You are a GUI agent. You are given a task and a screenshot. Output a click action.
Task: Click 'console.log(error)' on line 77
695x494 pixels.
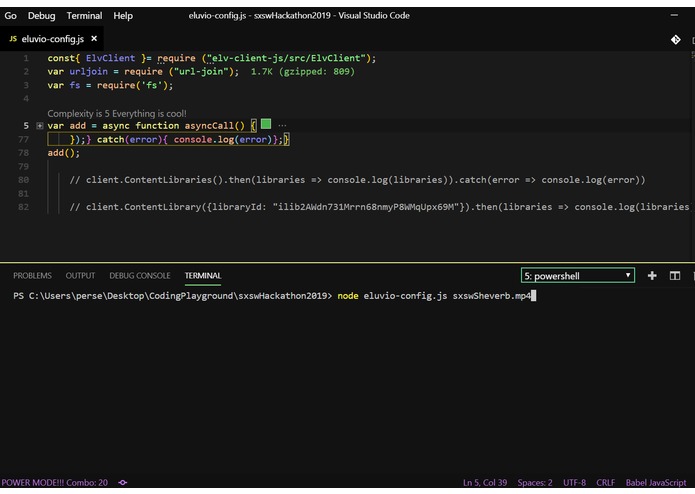pos(223,140)
